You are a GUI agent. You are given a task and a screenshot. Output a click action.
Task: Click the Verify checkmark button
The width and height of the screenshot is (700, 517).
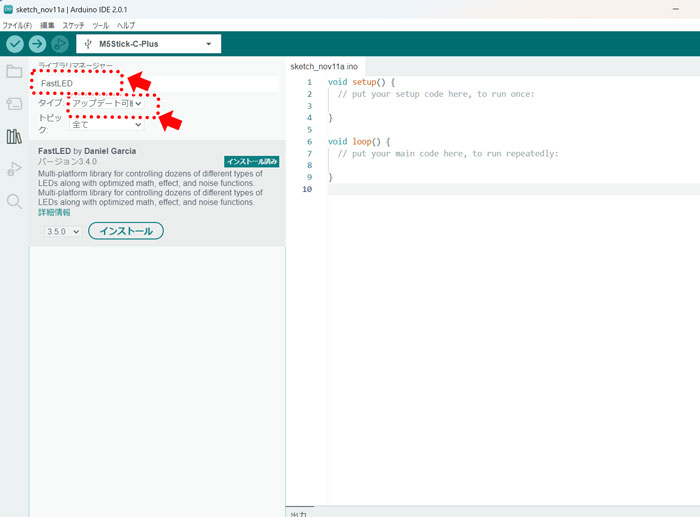(15, 44)
